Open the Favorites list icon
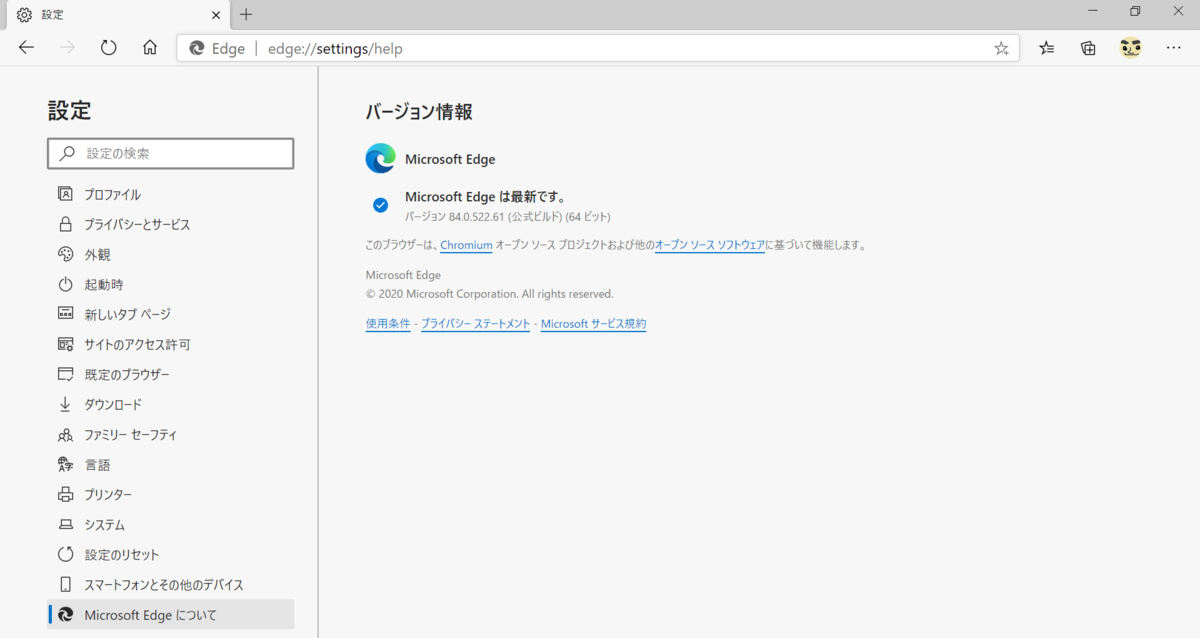1200x638 pixels. (1046, 48)
